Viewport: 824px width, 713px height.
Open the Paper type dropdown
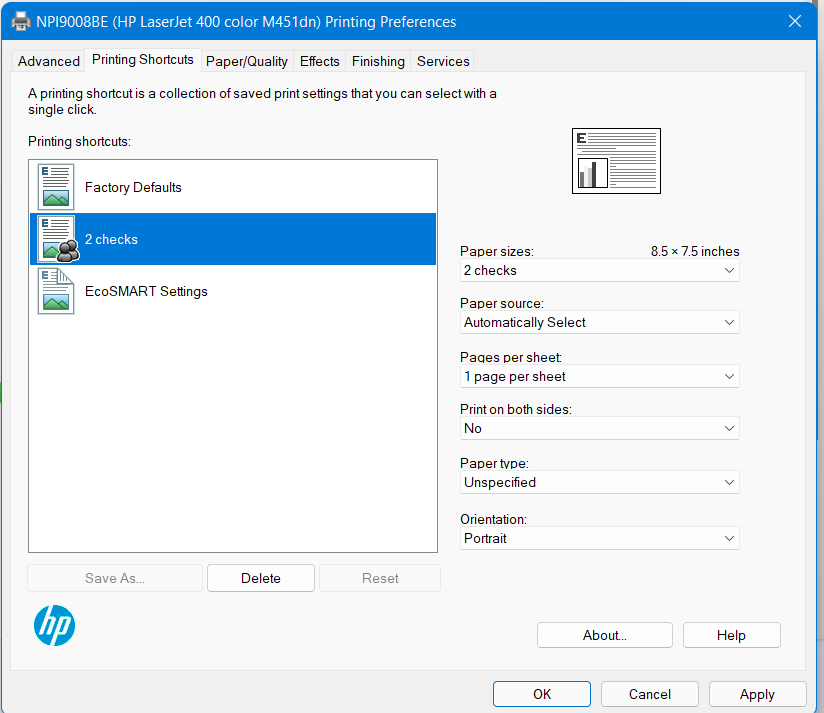click(x=599, y=482)
